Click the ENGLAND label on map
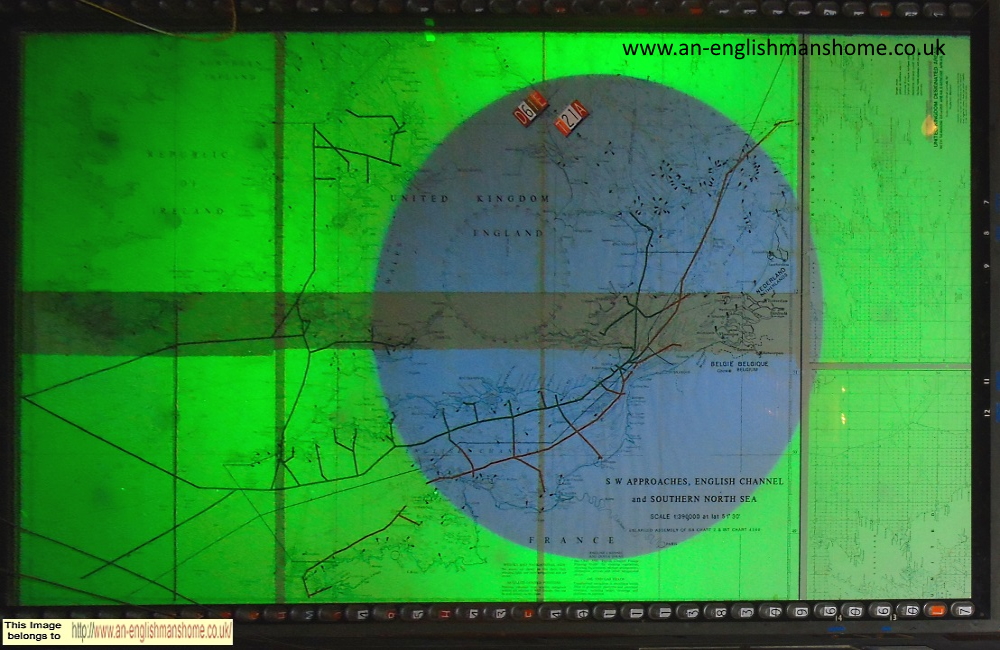This screenshot has width=1000, height=650. click(x=508, y=233)
